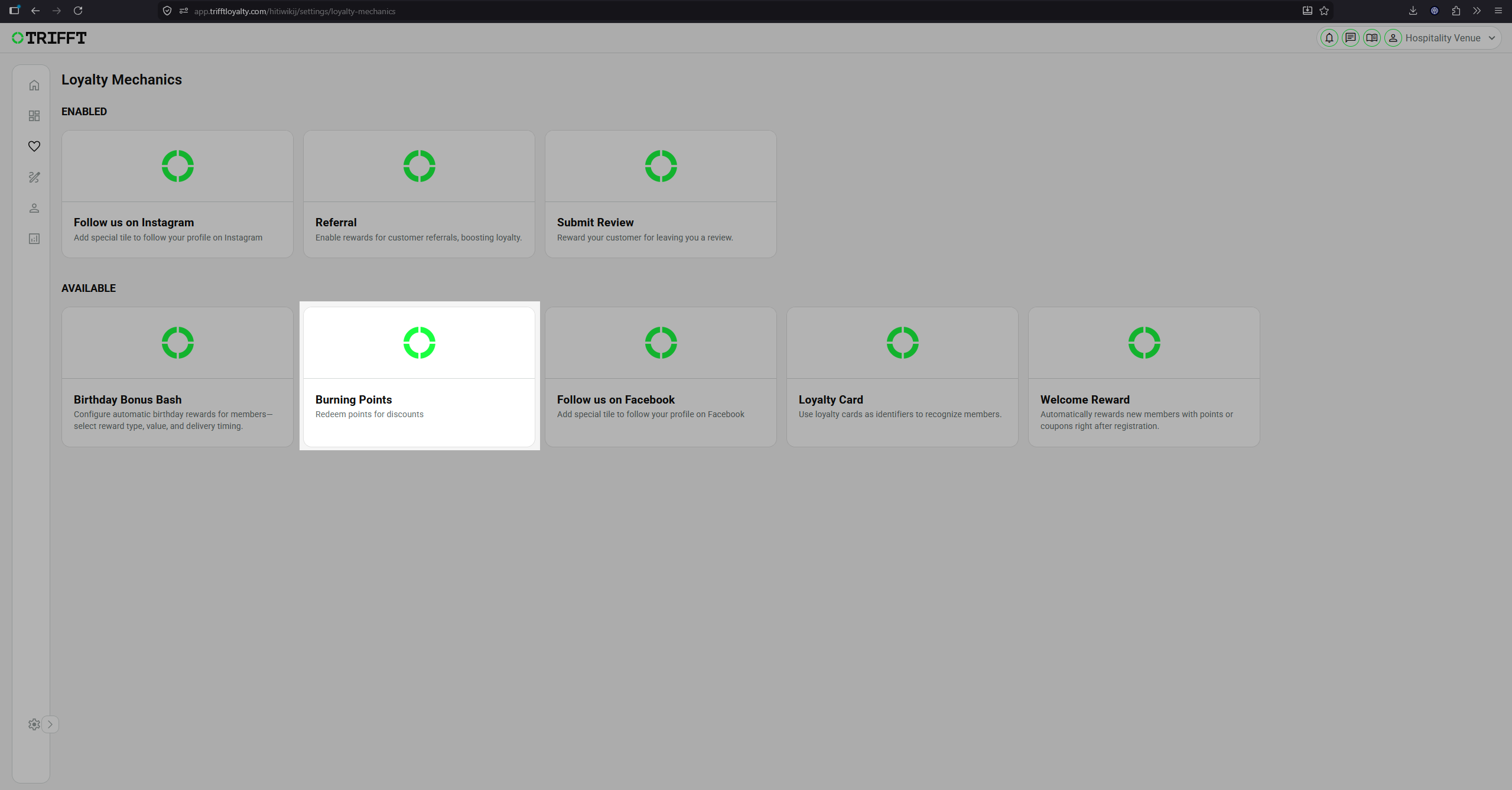Image resolution: width=1512 pixels, height=790 pixels.
Task: Open the browser downloads icon
Action: [1413, 11]
